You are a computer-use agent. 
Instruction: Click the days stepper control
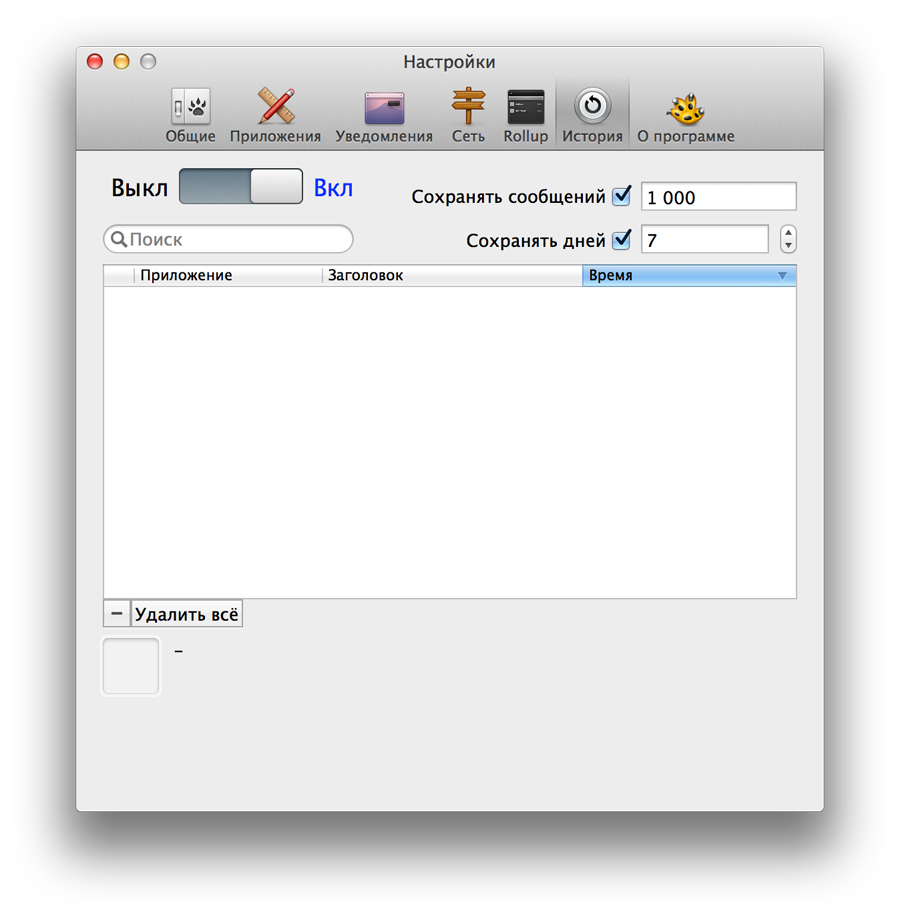coord(788,240)
